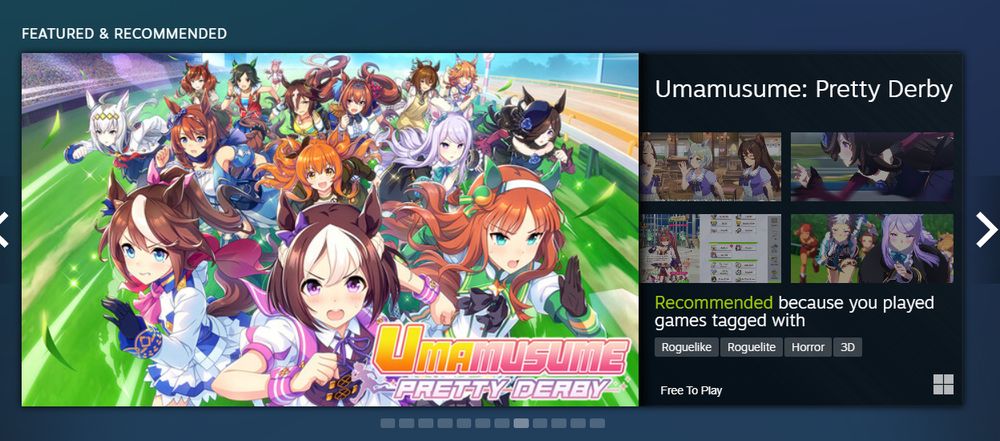The width and height of the screenshot is (1000, 441).
Task: Jump to the second carousel page dot
Action: click(x=407, y=423)
